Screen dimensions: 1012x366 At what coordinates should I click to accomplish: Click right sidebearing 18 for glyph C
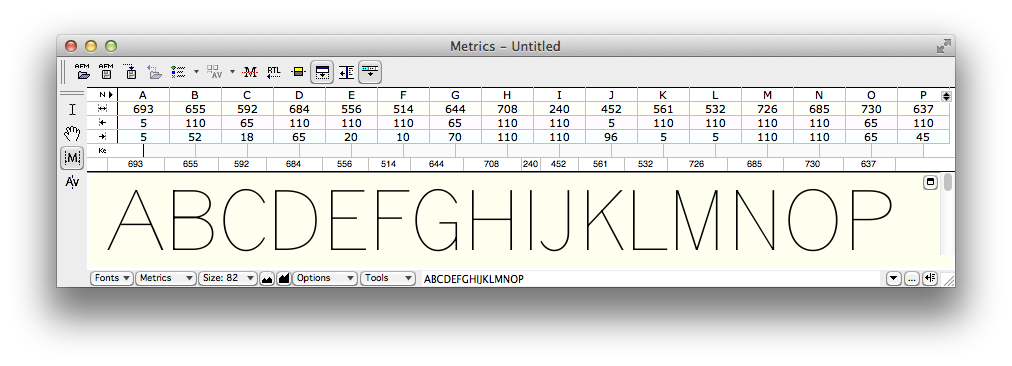(247, 137)
